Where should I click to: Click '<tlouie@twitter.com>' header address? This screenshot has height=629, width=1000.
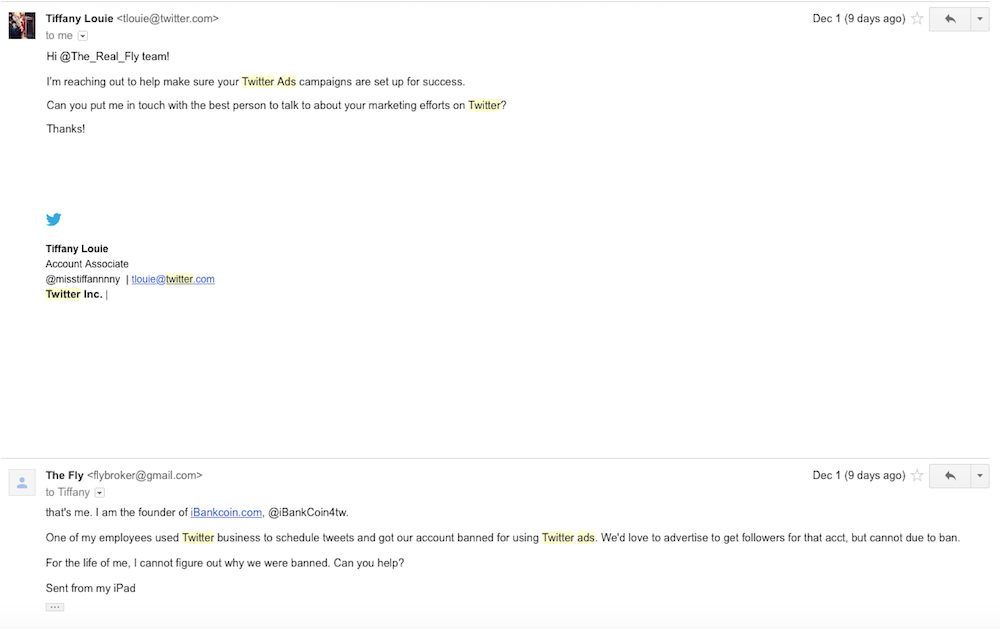point(168,18)
